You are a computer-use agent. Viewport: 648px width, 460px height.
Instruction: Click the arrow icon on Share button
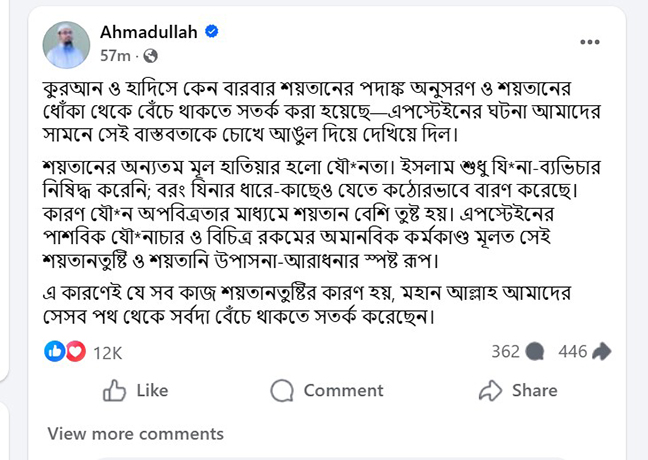(490, 390)
